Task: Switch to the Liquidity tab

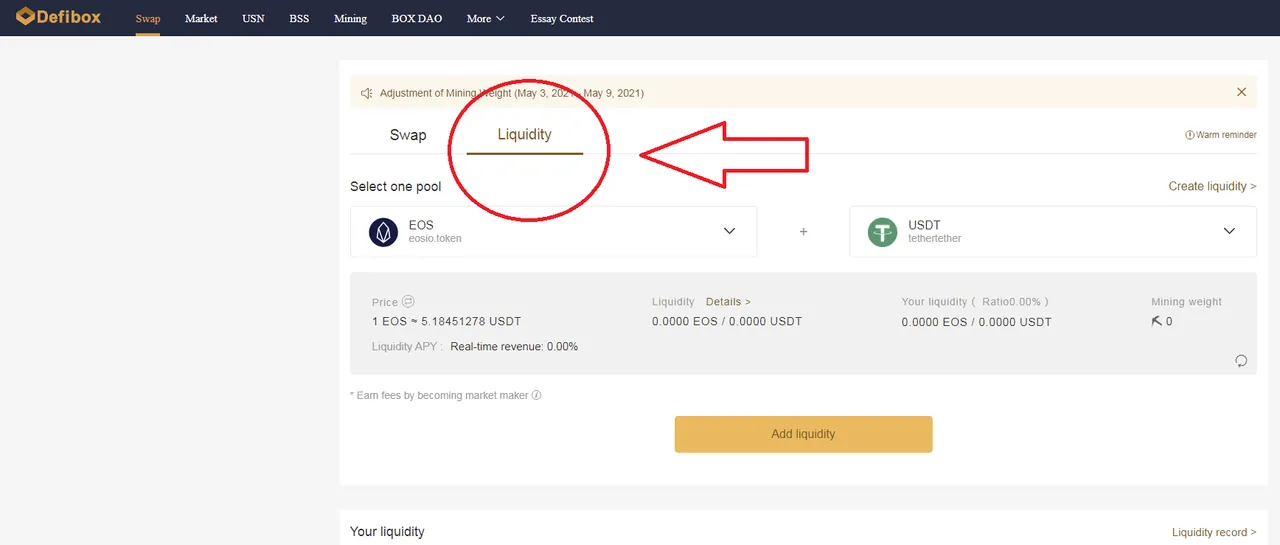Action: point(525,134)
